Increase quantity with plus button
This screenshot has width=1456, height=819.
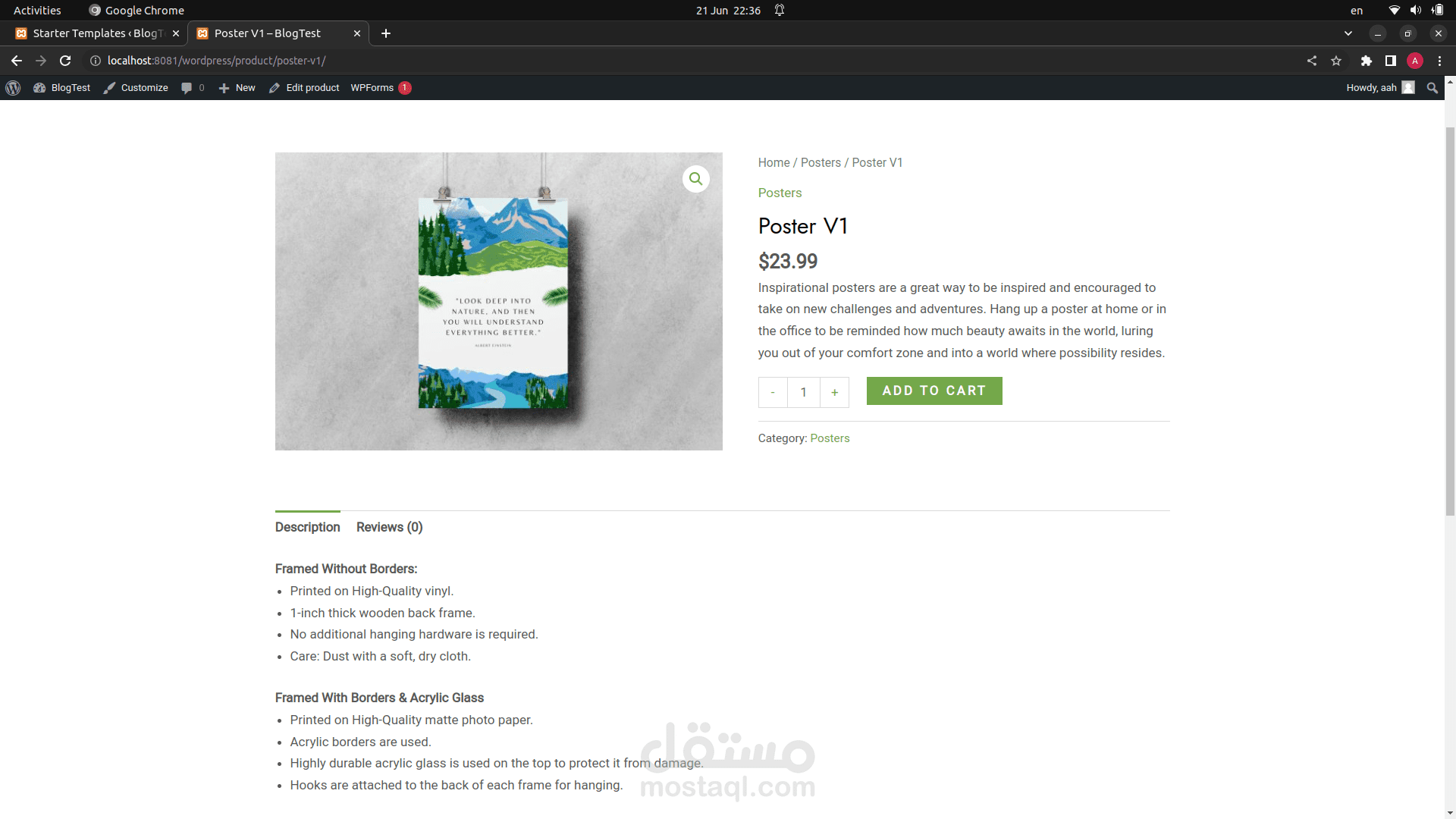point(834,392)
